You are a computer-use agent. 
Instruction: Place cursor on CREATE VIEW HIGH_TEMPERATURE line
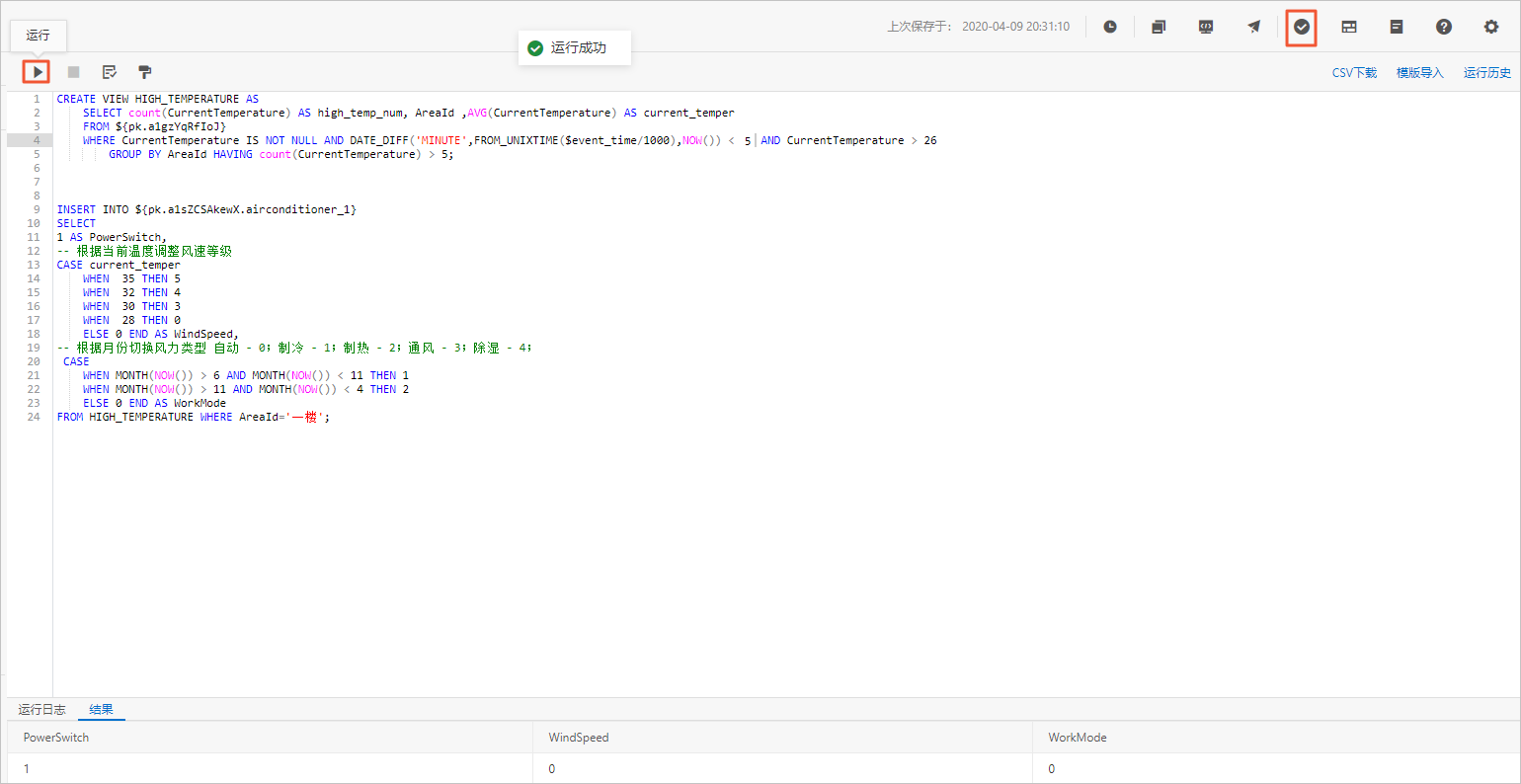coord(158,99)
